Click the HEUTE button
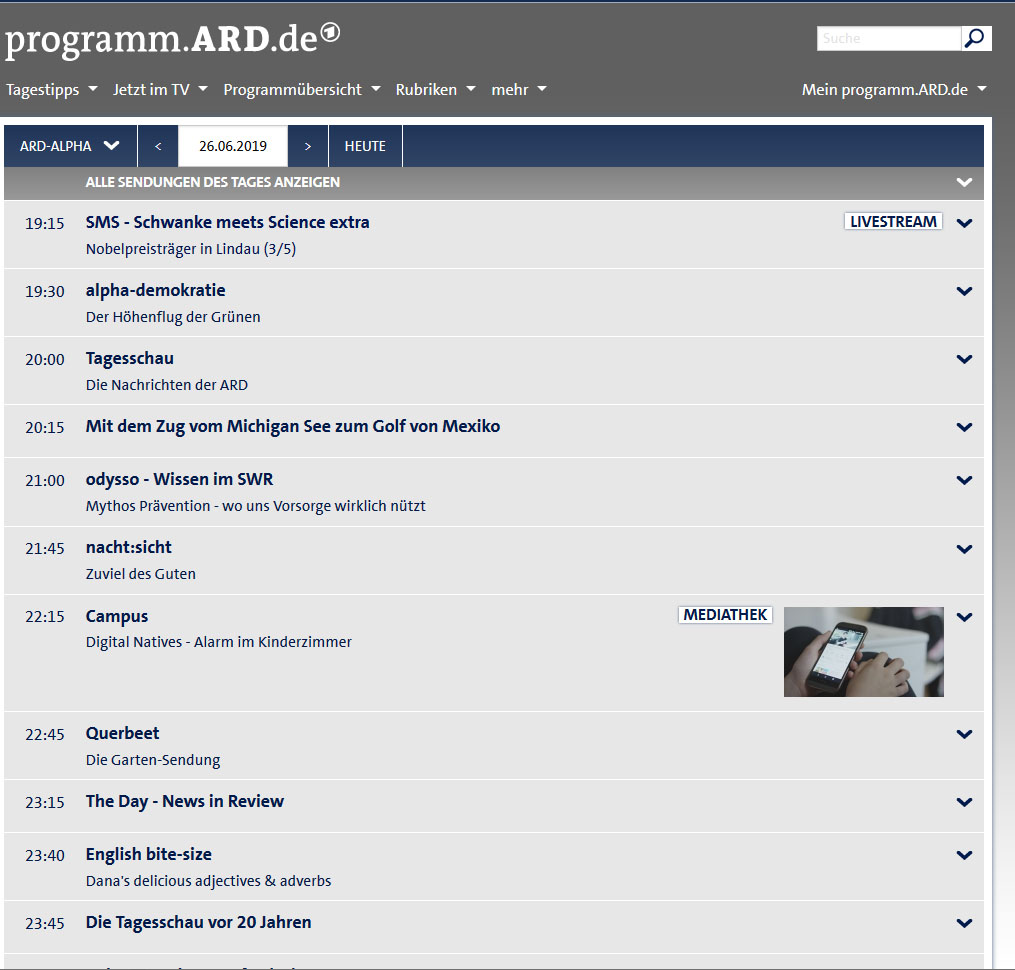This screenshot has width=1015, height=970. 365,146
